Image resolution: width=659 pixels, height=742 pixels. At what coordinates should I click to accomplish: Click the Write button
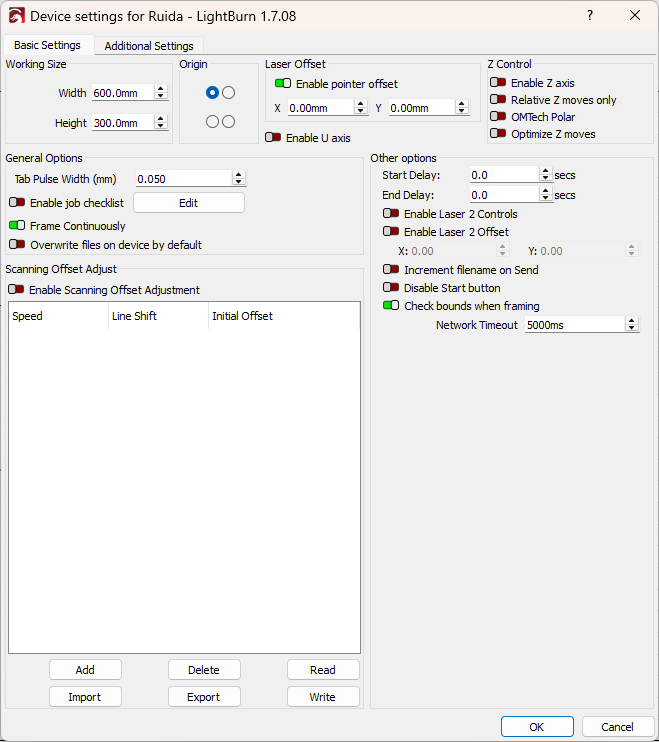click(x=323, y=697)
